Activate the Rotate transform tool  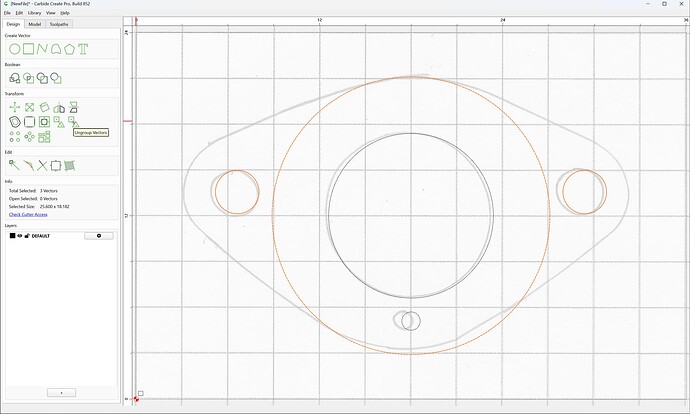(x=44, y=107)
